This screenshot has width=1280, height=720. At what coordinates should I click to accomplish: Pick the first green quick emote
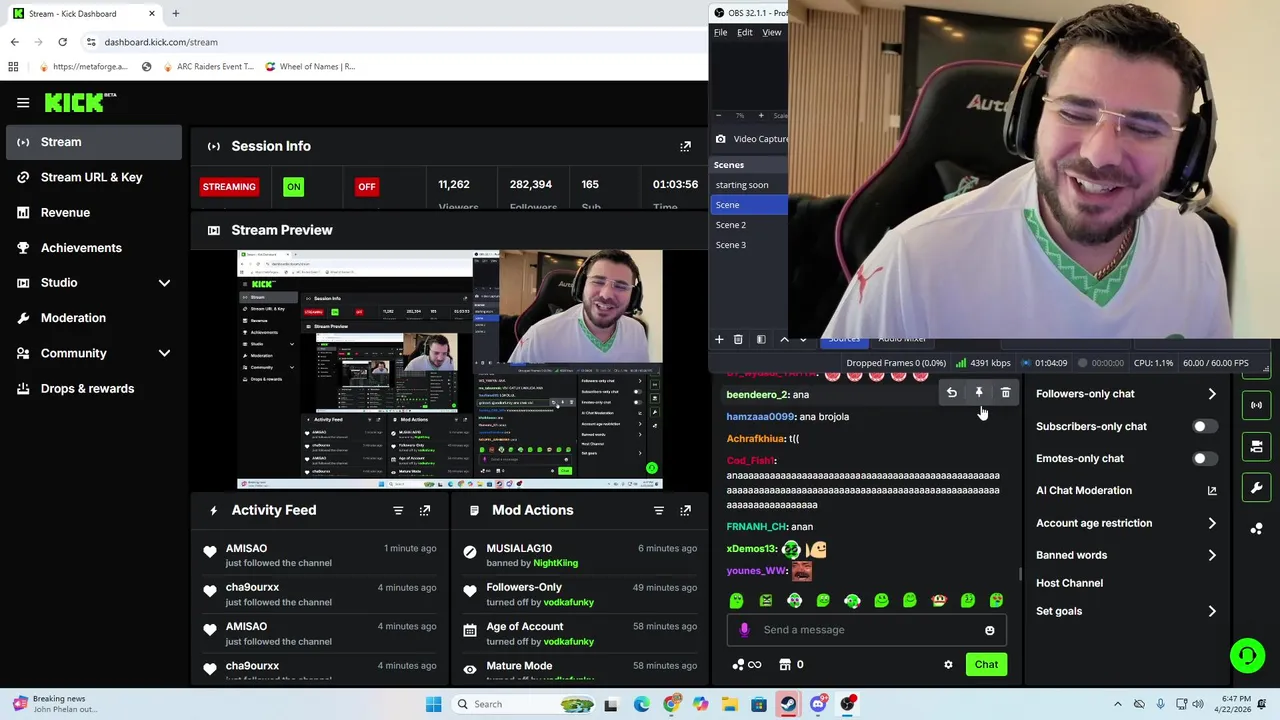click(737, 600)
